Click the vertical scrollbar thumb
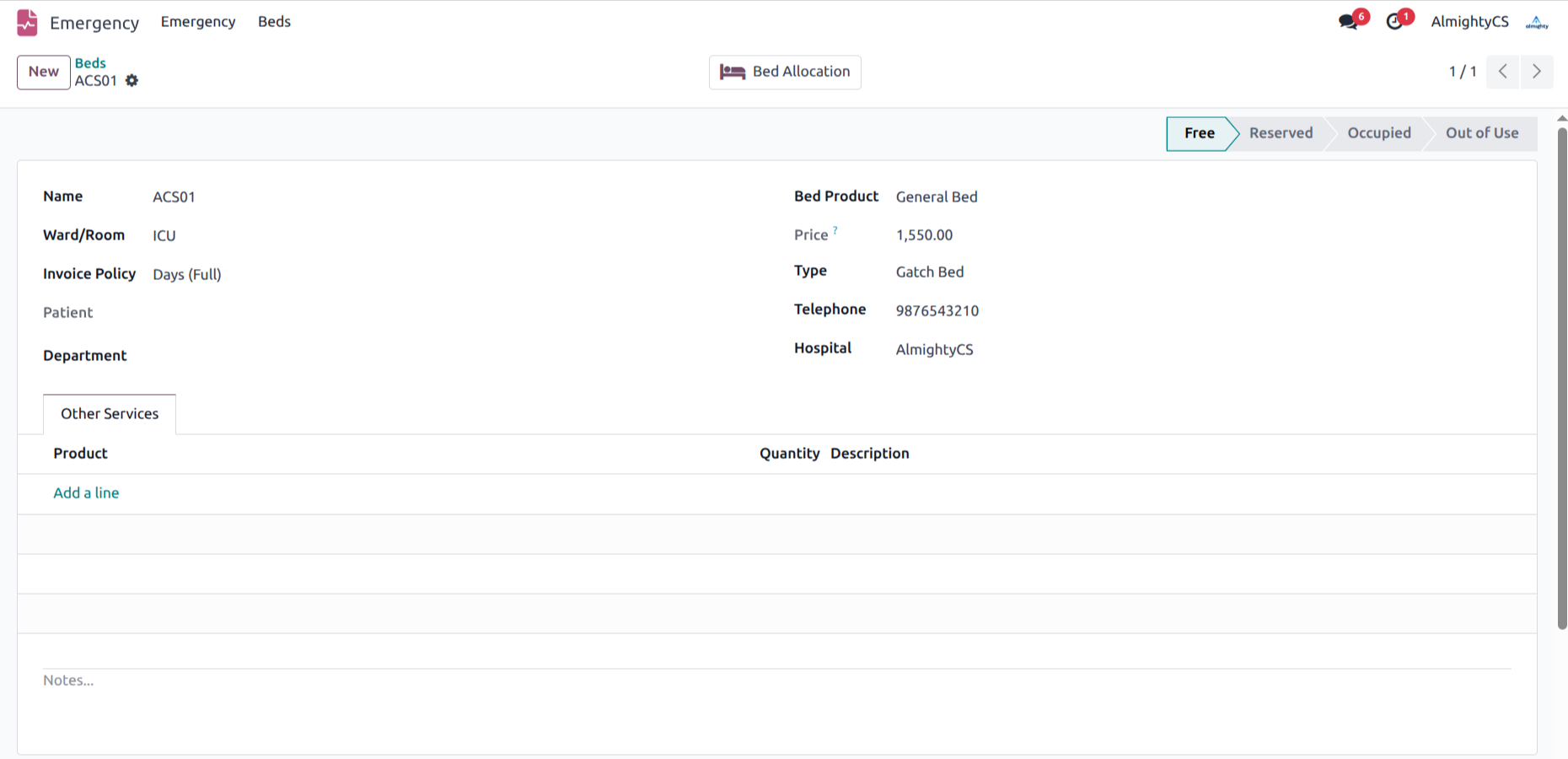 point(1562,378)
